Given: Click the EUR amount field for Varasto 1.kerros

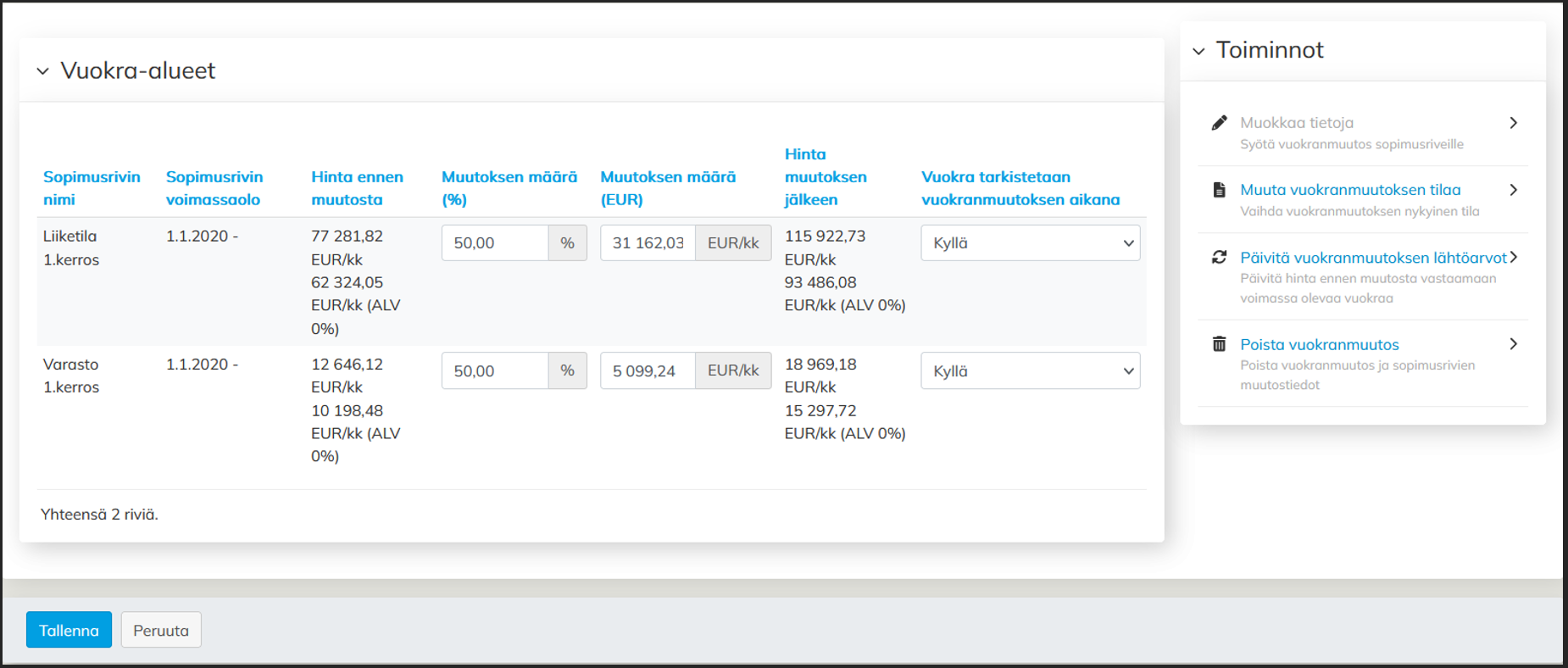Looking at the screenshot, I should click(x=648, y=371).
